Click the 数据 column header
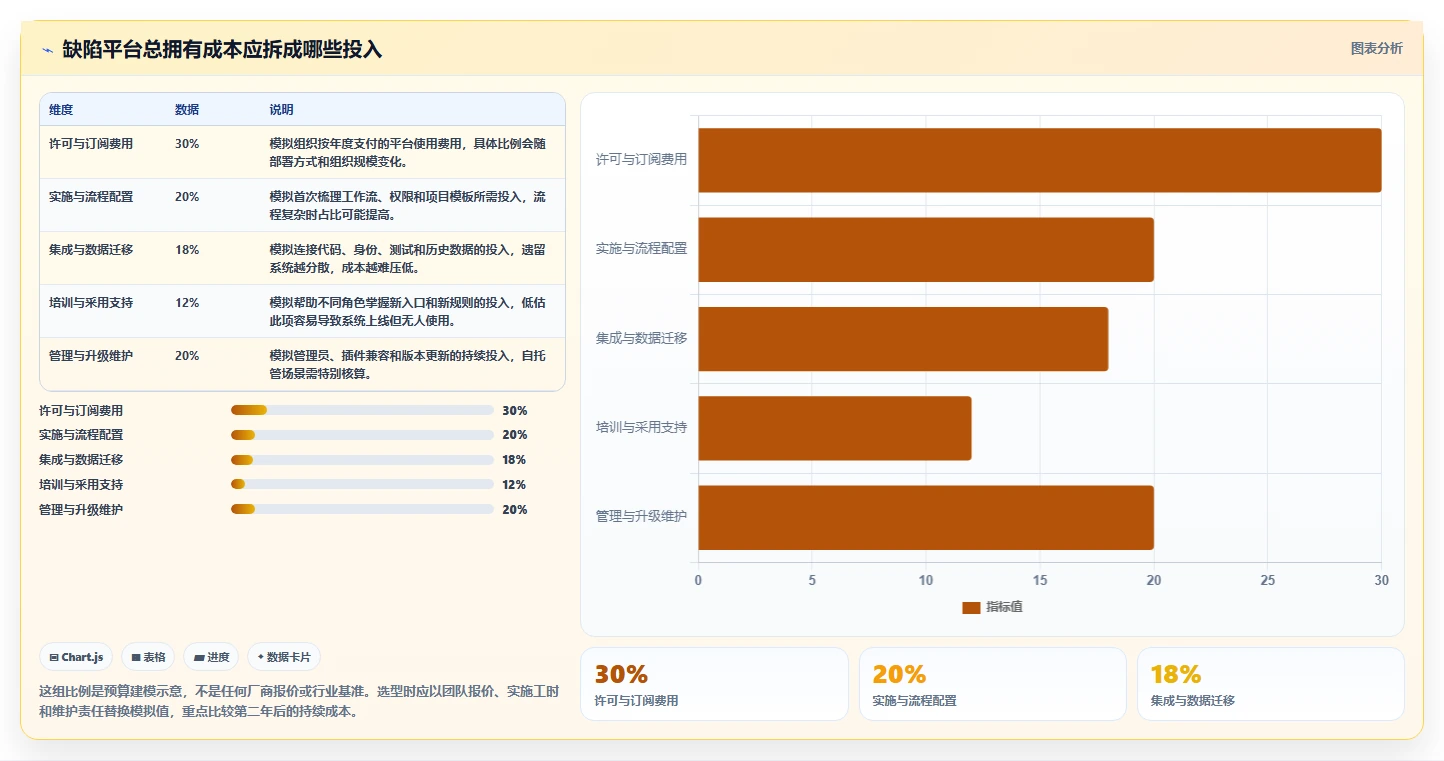1444x761 pixels. tap(187, 110)
